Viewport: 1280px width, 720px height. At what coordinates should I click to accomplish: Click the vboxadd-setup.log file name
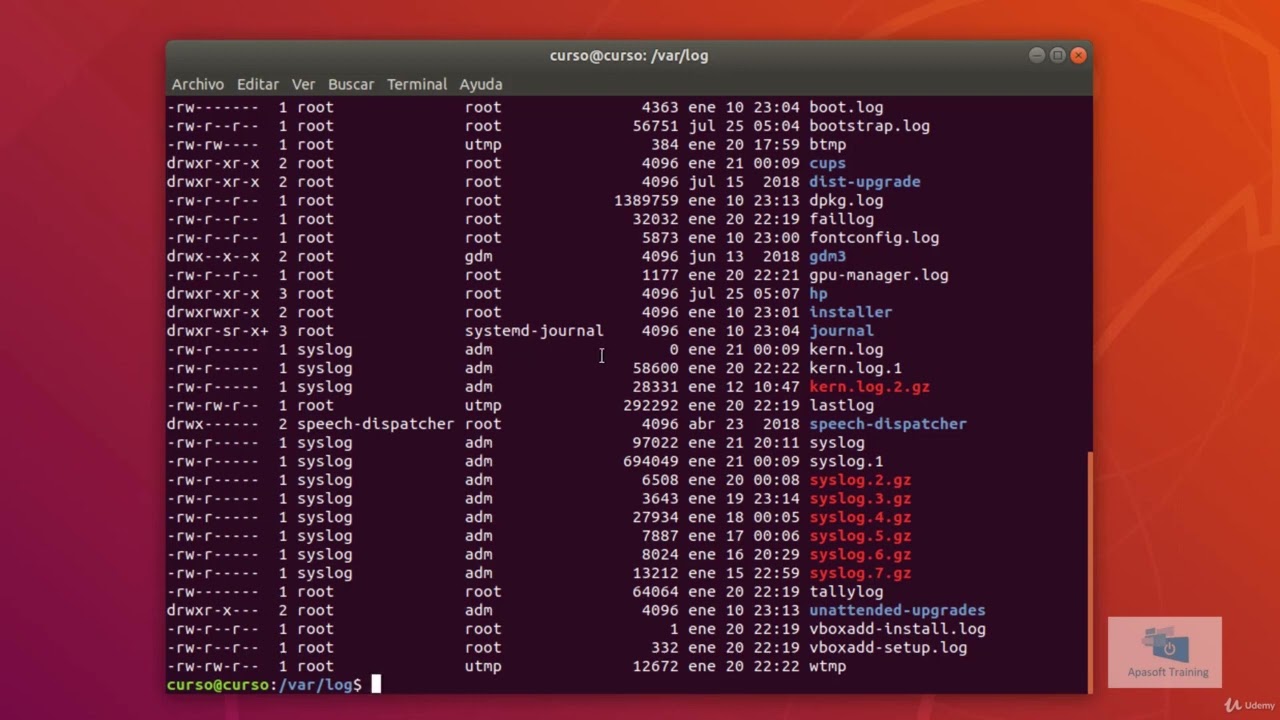(888, 648)
